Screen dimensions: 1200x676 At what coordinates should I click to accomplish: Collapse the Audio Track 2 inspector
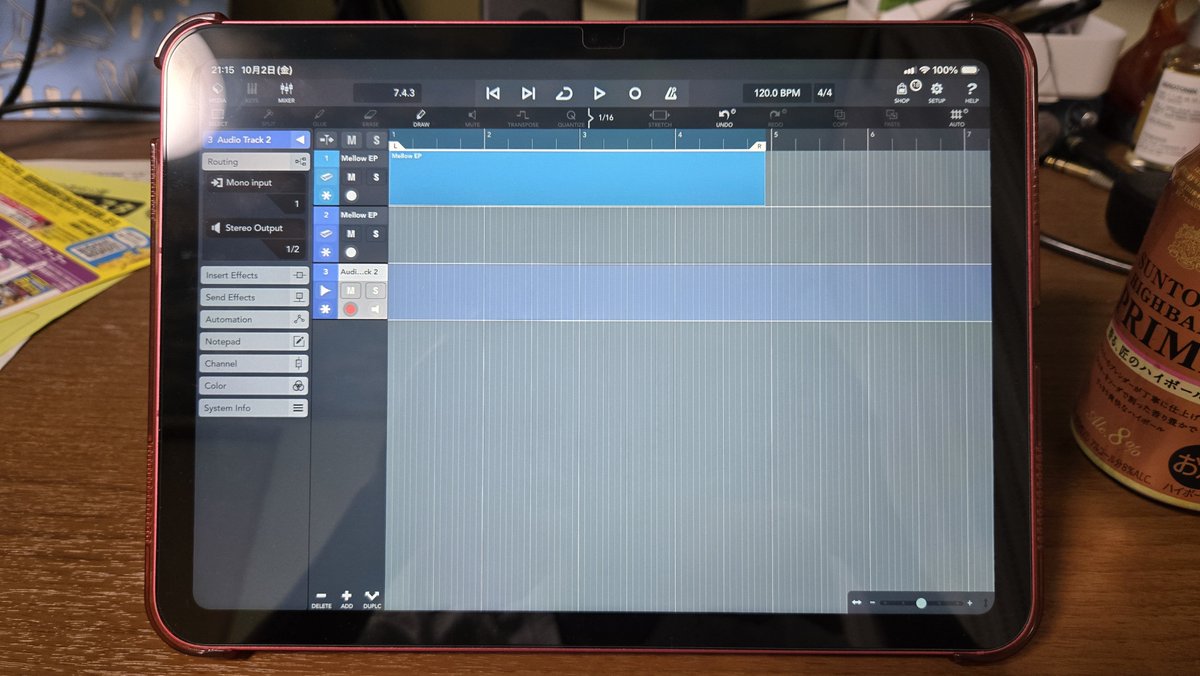click(300, 140)
